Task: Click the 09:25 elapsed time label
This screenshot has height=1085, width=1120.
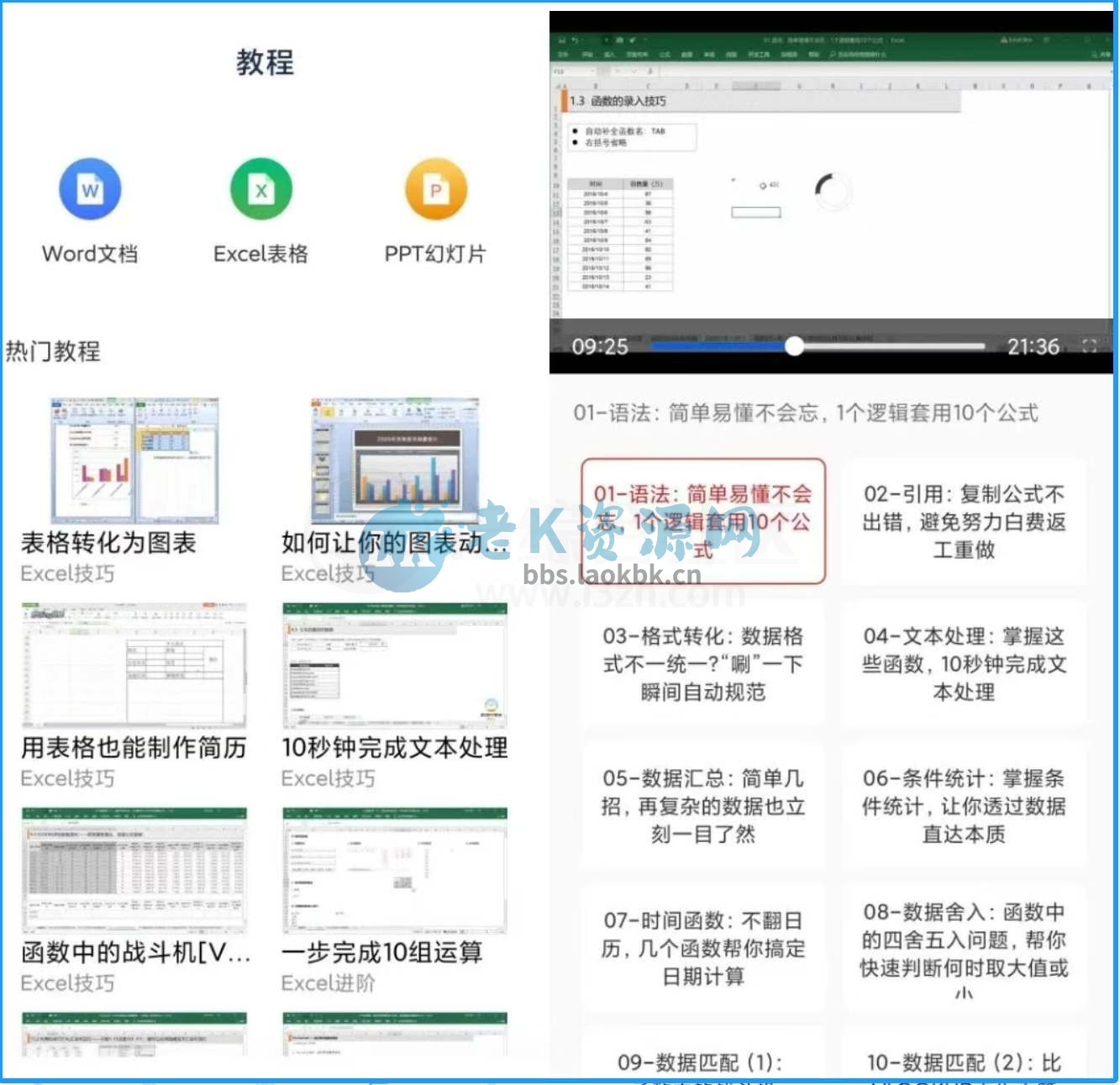Action: 600,346
